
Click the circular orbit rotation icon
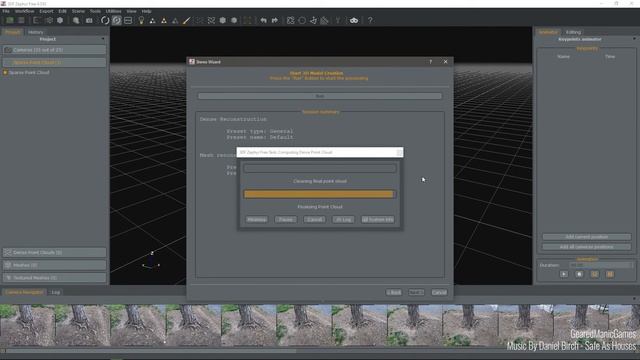coord(105,20)
